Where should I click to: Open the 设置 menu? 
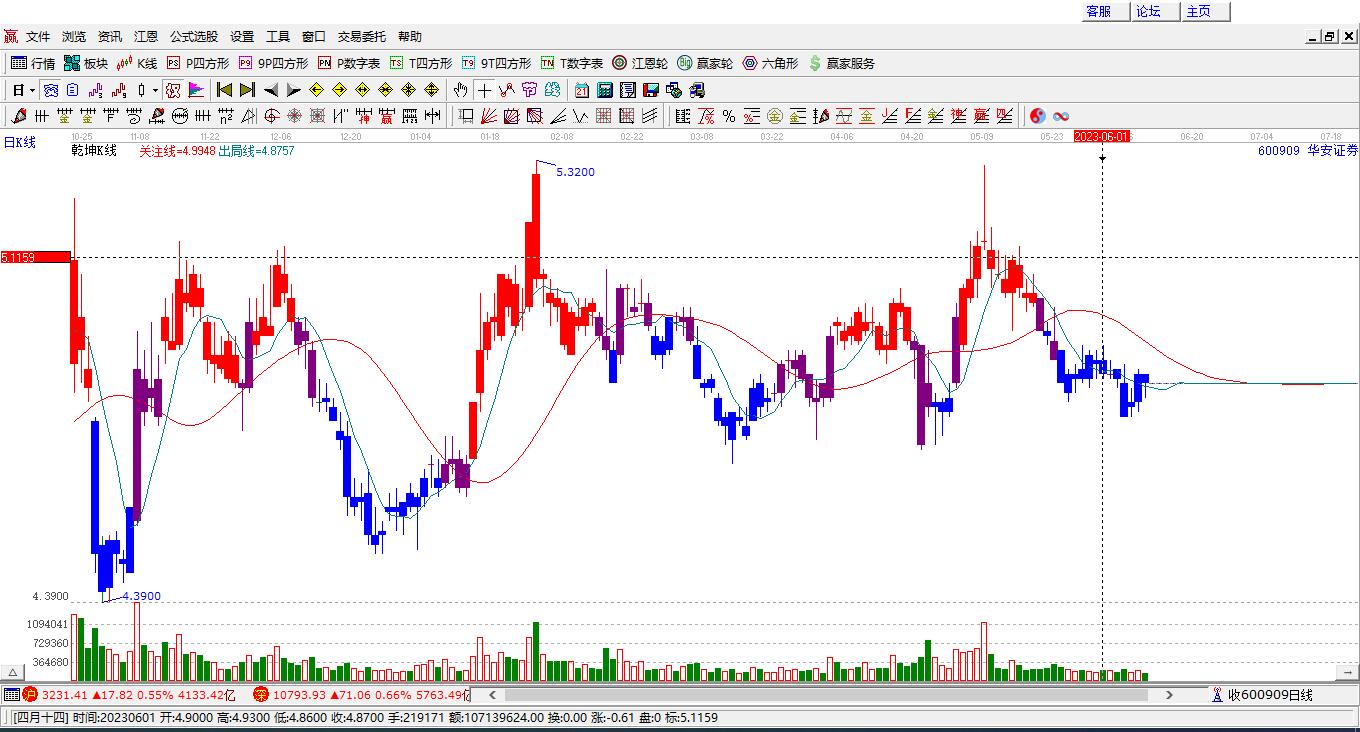coord(242,37)
